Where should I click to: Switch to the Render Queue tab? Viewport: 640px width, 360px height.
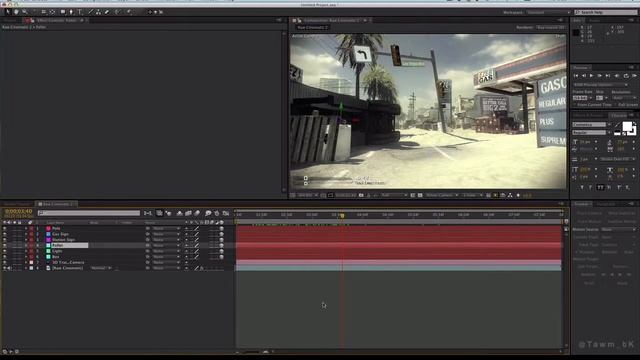tap(17, 204)
